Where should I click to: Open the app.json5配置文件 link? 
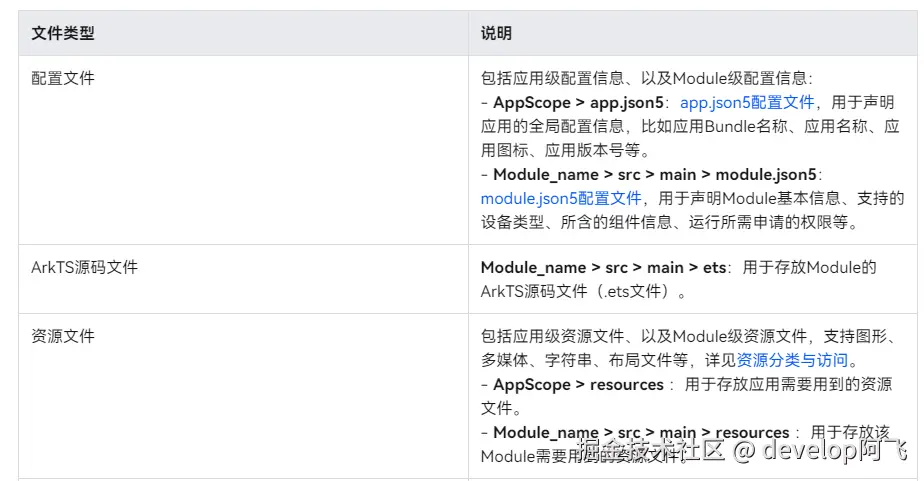click(747, 102)
